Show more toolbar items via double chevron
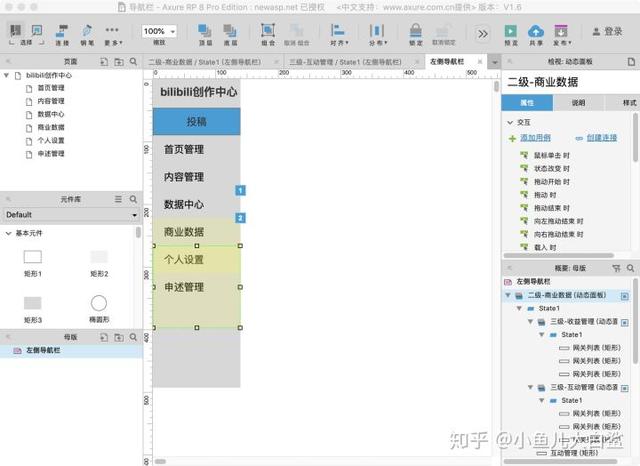The width and height of the screenshot is (640, 466). pos(482,33)
